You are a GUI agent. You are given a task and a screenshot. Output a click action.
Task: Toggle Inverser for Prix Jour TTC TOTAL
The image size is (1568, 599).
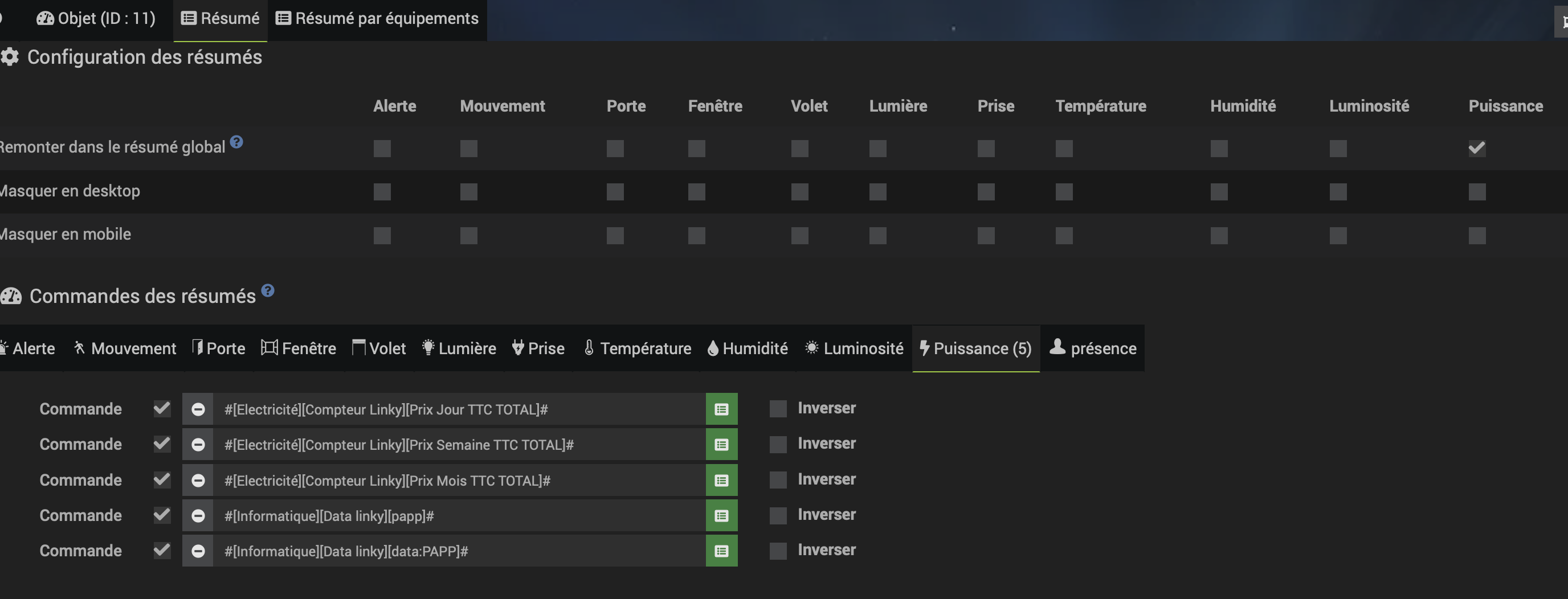tap(778, 409)
